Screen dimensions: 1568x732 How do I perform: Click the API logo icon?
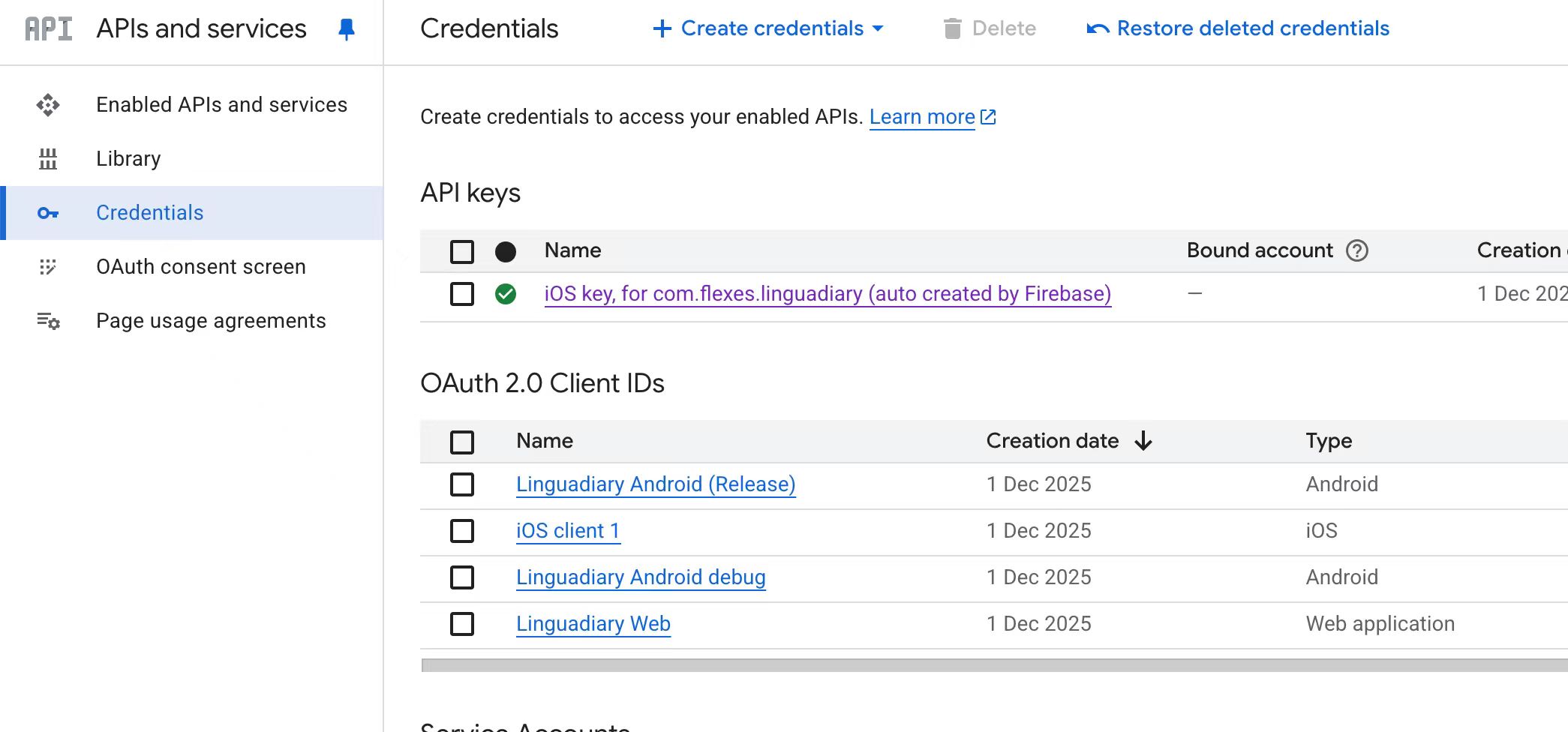point(49,29)
